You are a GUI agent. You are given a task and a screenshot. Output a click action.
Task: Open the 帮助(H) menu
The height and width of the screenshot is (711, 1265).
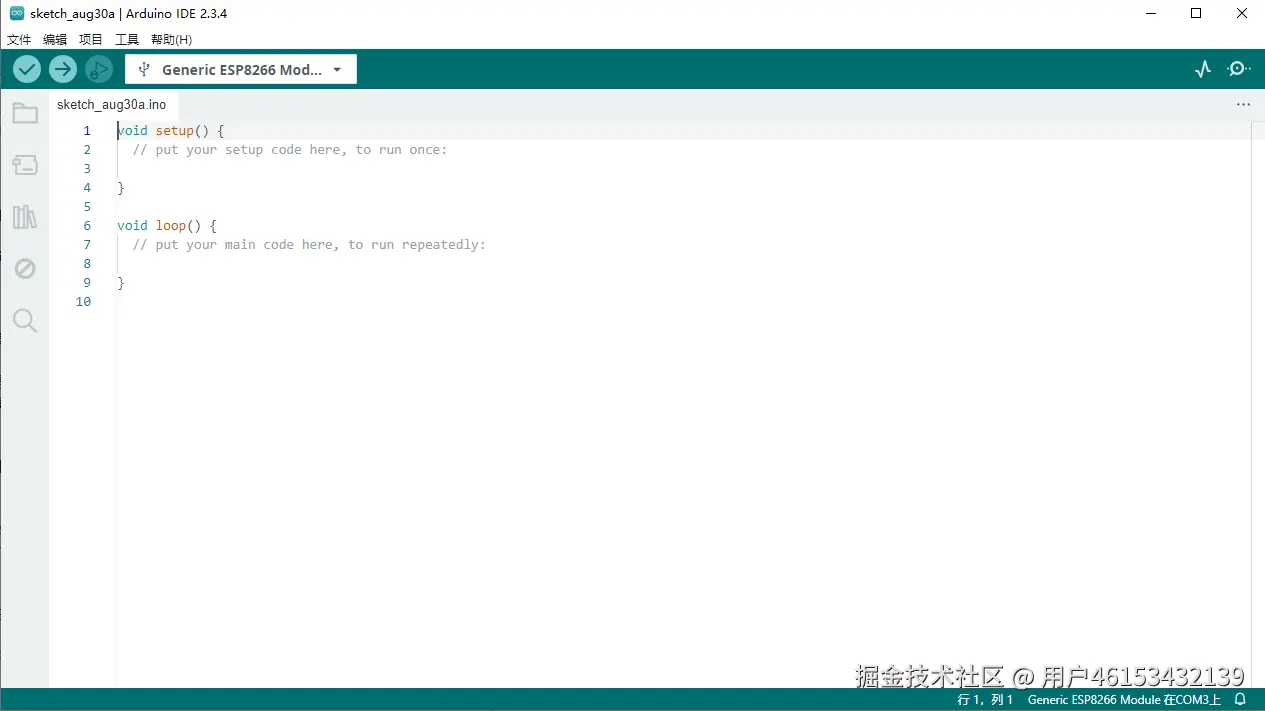tap(171, 40)
